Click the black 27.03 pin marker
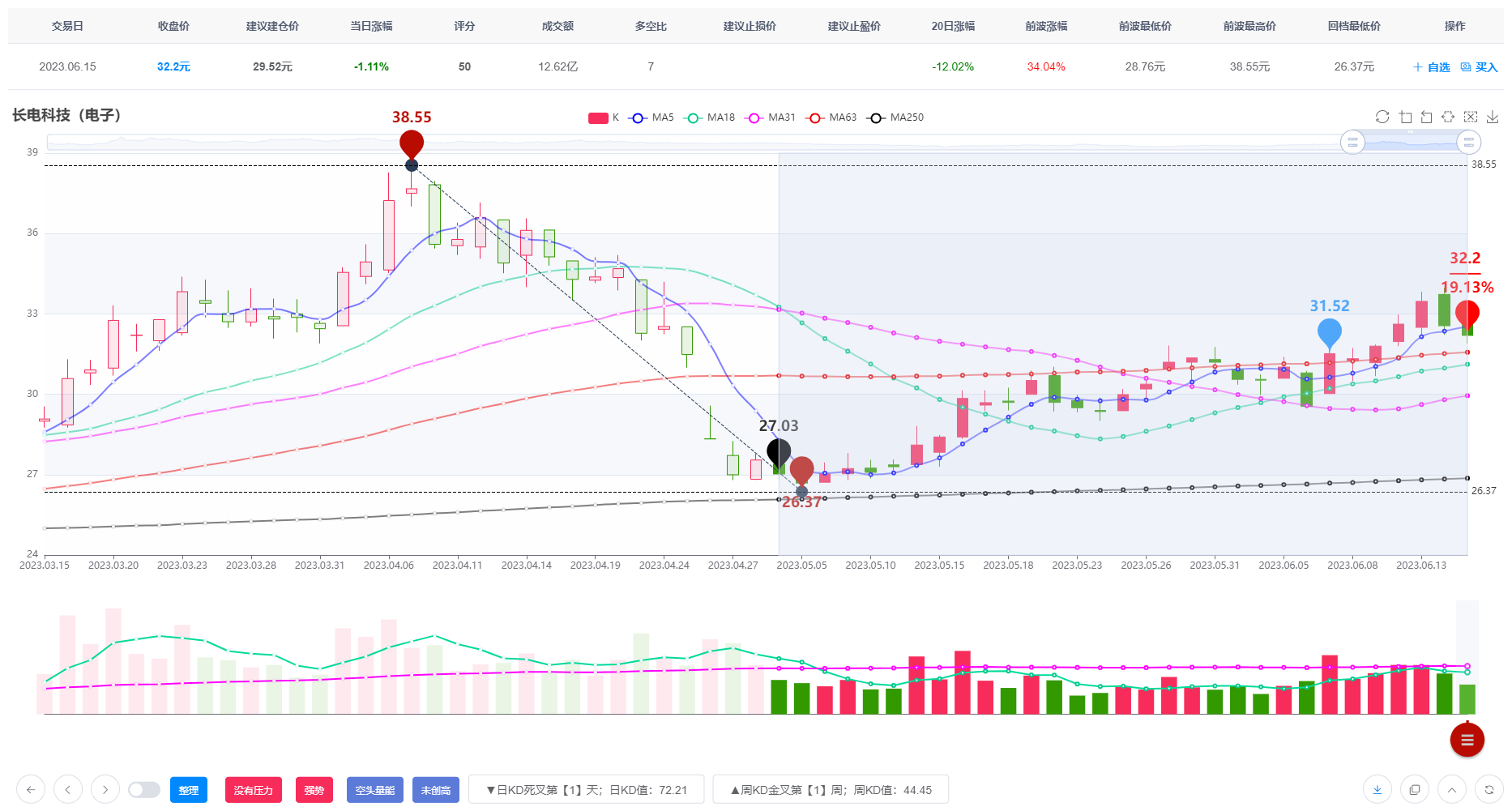This screenshot has height=807, width=1512. pyautogui.click(x=779, y=453)
